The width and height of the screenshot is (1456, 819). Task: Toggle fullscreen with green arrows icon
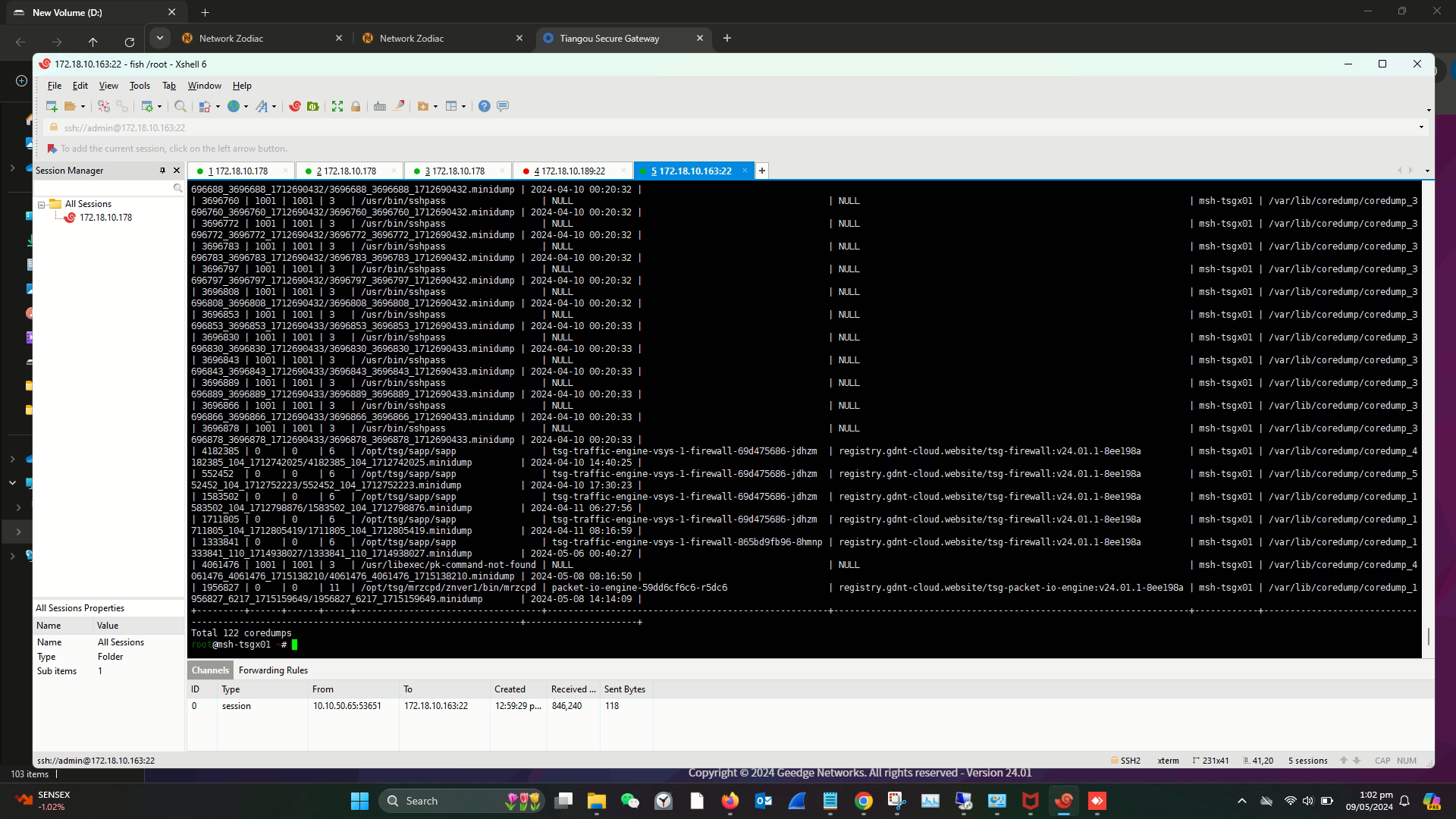pos(337,106)
